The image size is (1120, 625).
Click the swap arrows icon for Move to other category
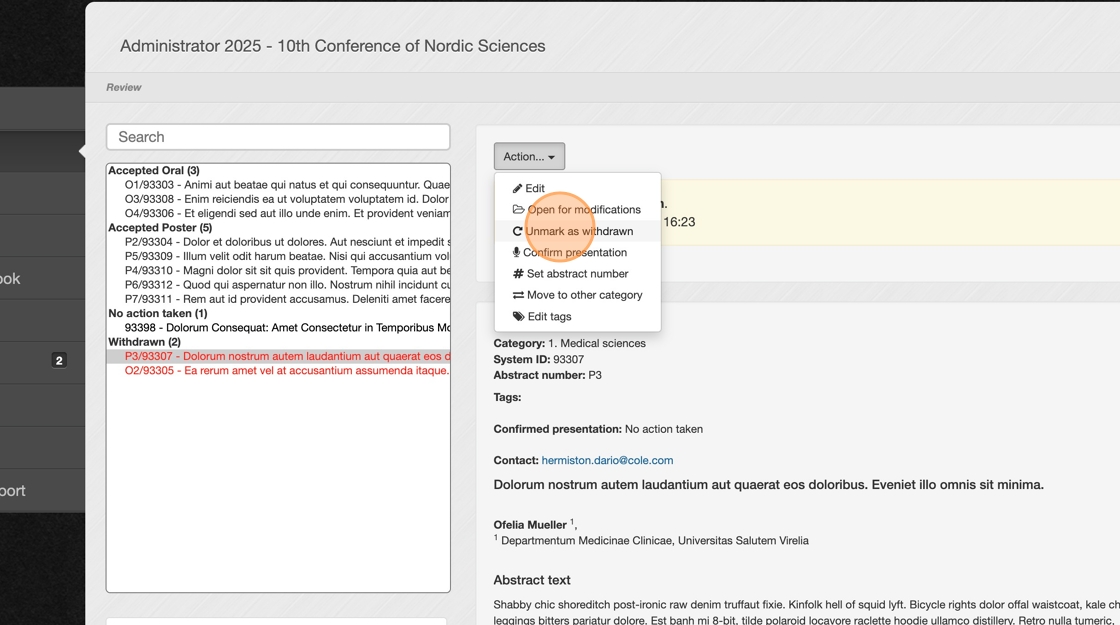click(518, 295)
